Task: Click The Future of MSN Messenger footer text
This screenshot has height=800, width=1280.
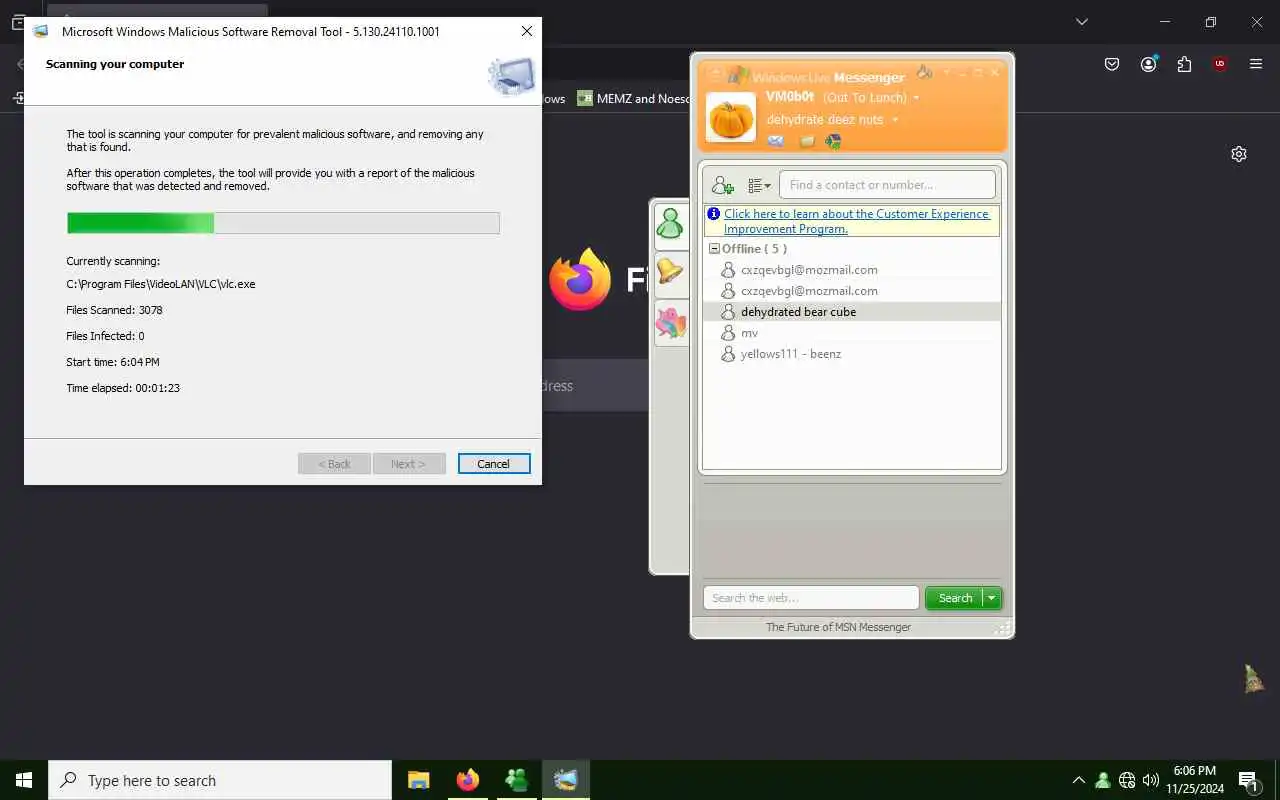Action: pyautogui.click(x=838, y=627)
